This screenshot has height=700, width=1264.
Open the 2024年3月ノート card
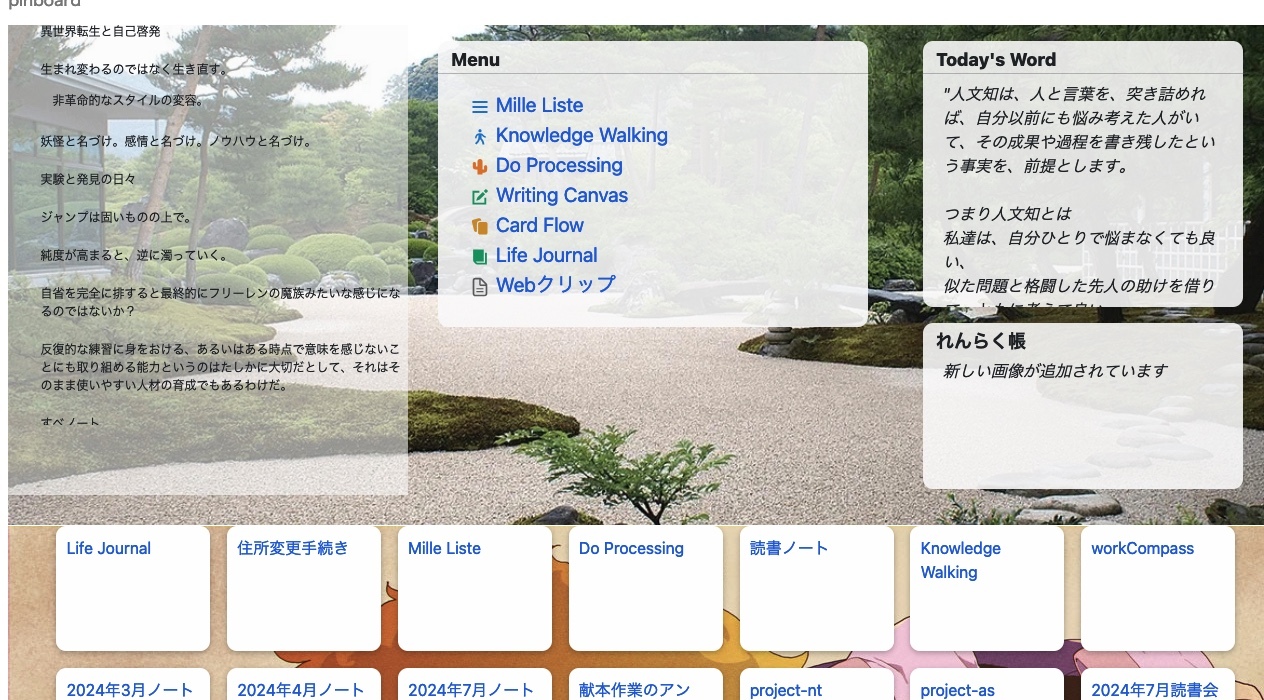(133, 685)
